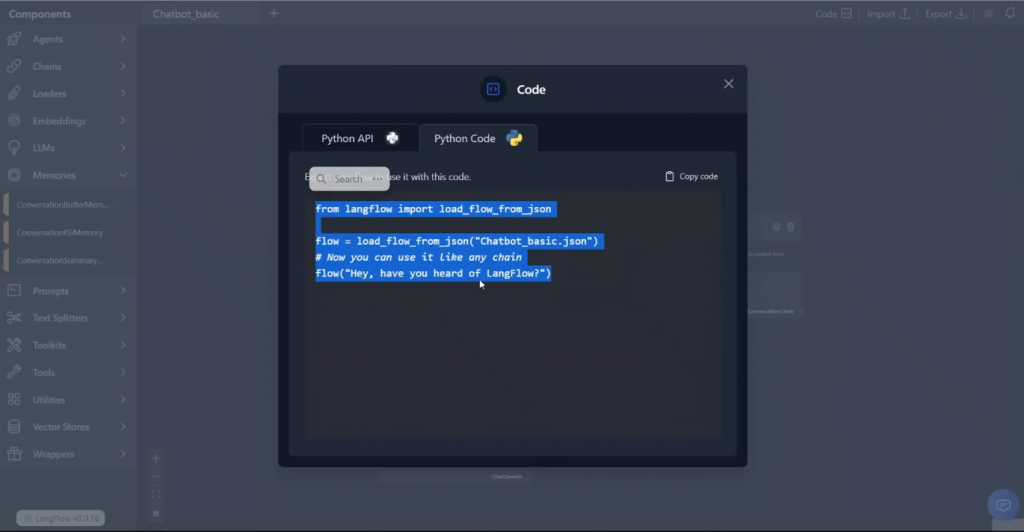Close the Code dialog

[728, 84]
